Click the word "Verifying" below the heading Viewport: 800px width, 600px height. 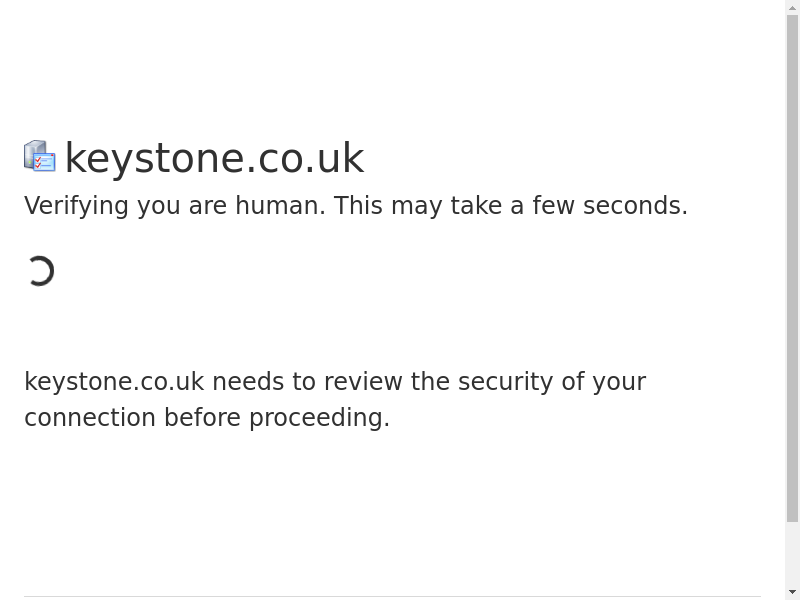coord(77,206)
